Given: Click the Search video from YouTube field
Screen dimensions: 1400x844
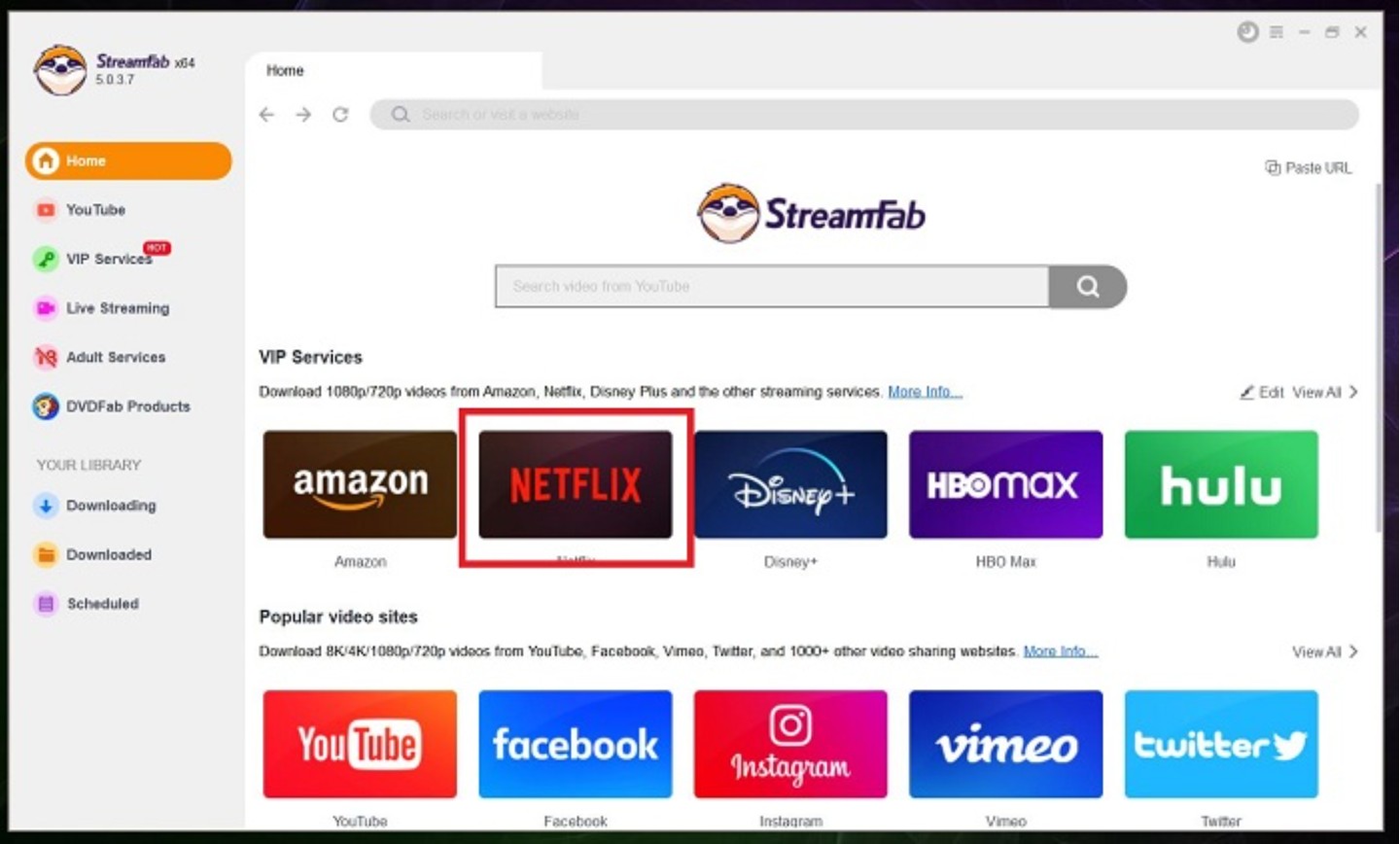Looking at the screenshot, I should point(772,287).
